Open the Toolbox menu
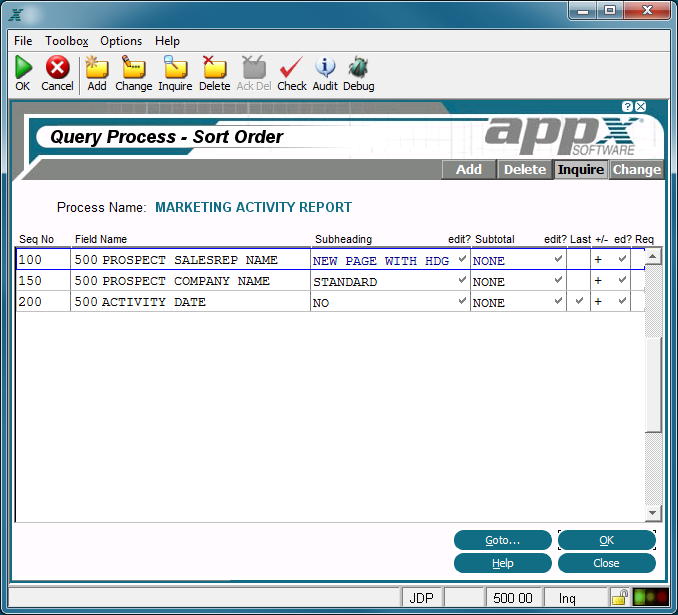The image size is (678, 615). 67,41
